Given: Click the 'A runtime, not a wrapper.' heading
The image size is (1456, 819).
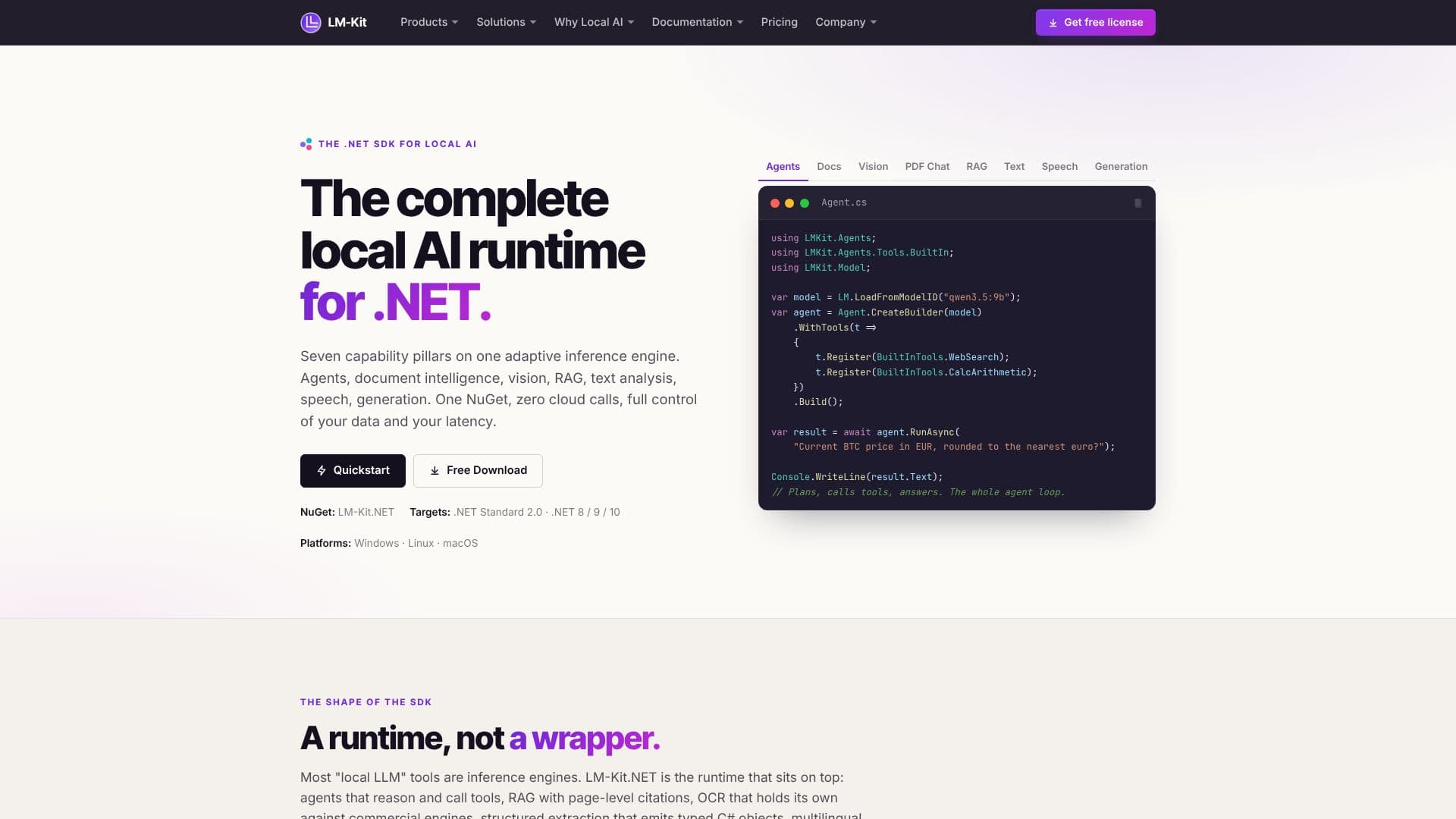Looking at the screenshot, I should coord(480,739).
